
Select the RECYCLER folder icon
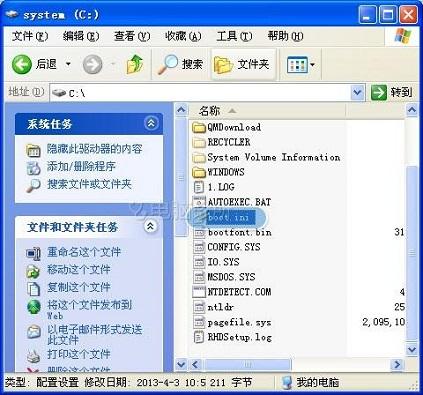(199, 142)
